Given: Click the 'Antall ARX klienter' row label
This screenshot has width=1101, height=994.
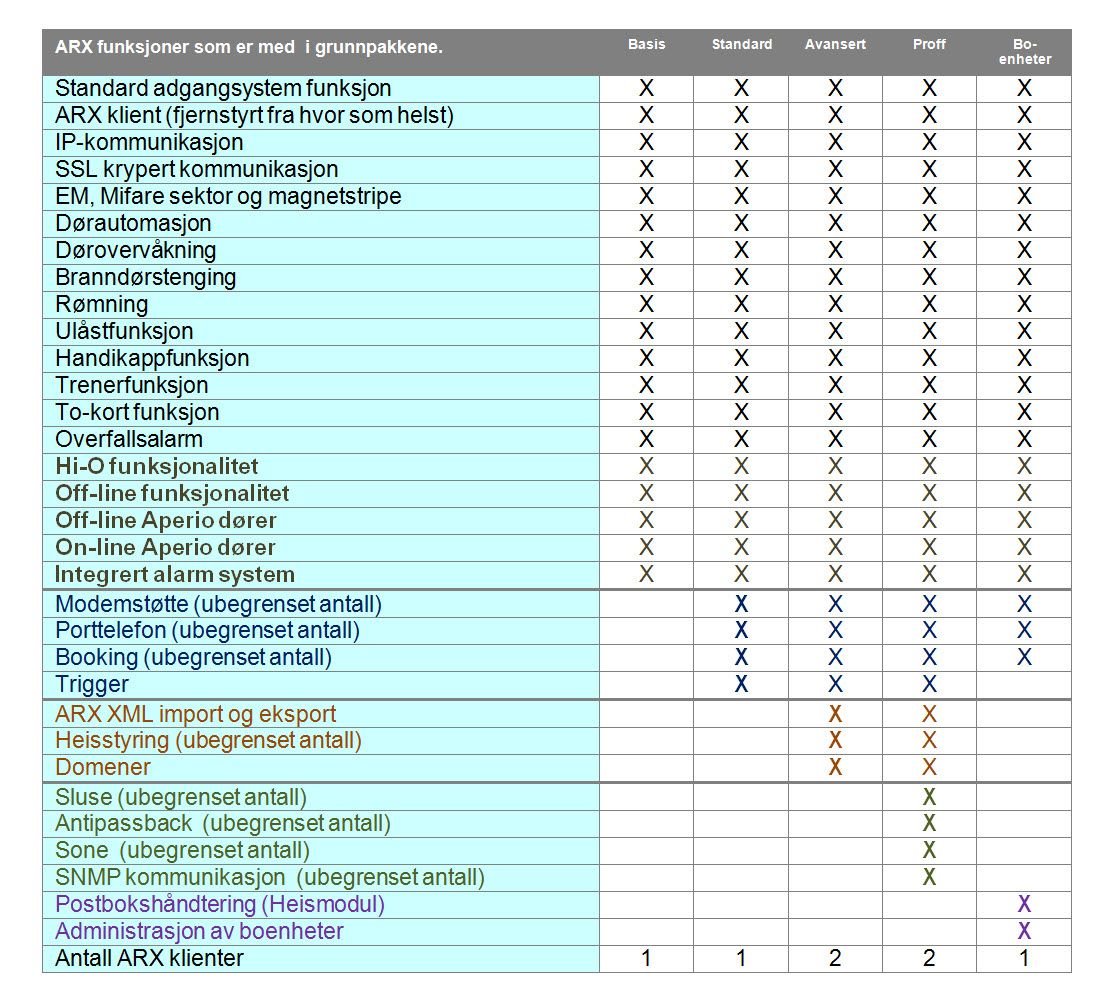Looking at the screenshot, I should click(x=149, y=959).
